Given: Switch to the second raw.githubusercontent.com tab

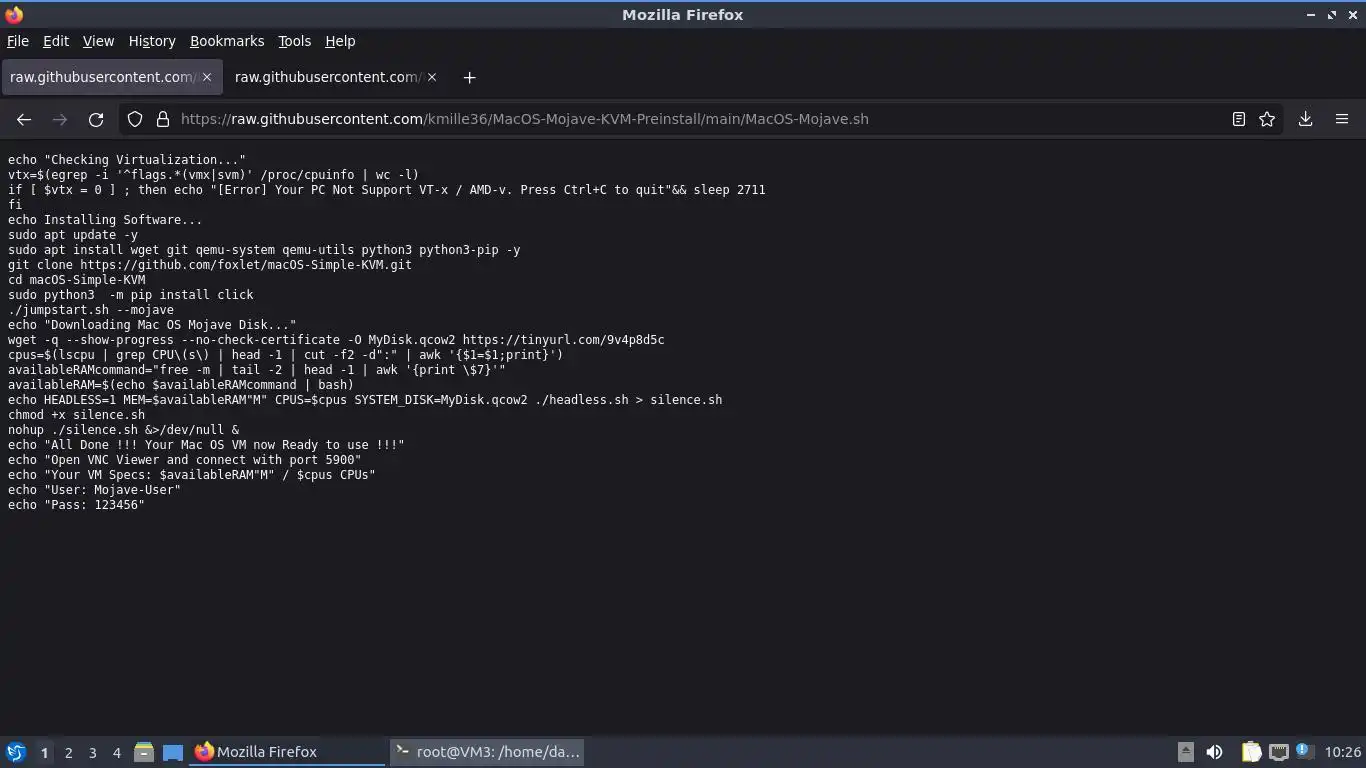Looking at the screenshot, I should [335, 77].
